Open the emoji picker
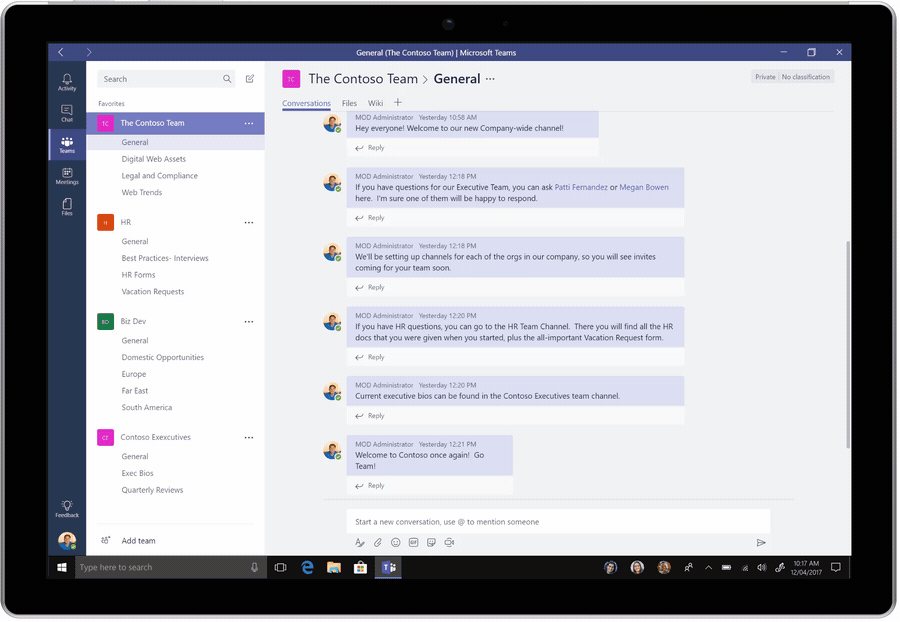This screenshot has width=900, height=622. [394, 542]
